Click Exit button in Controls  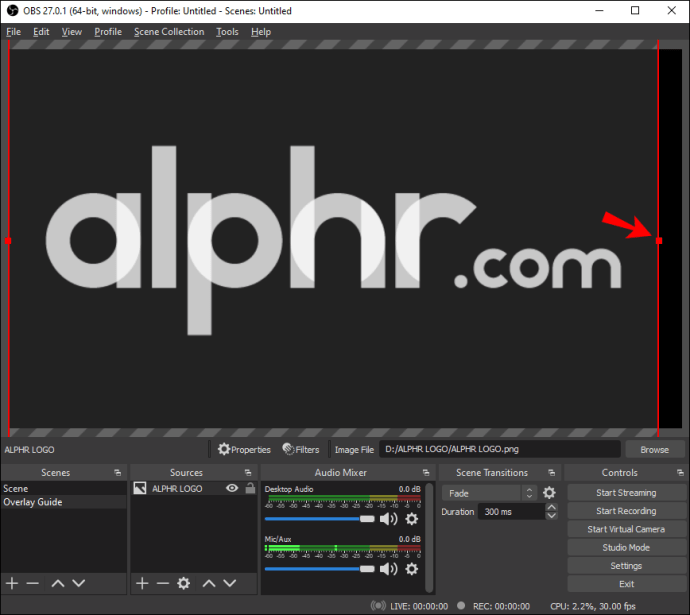(x=626, y=584)
